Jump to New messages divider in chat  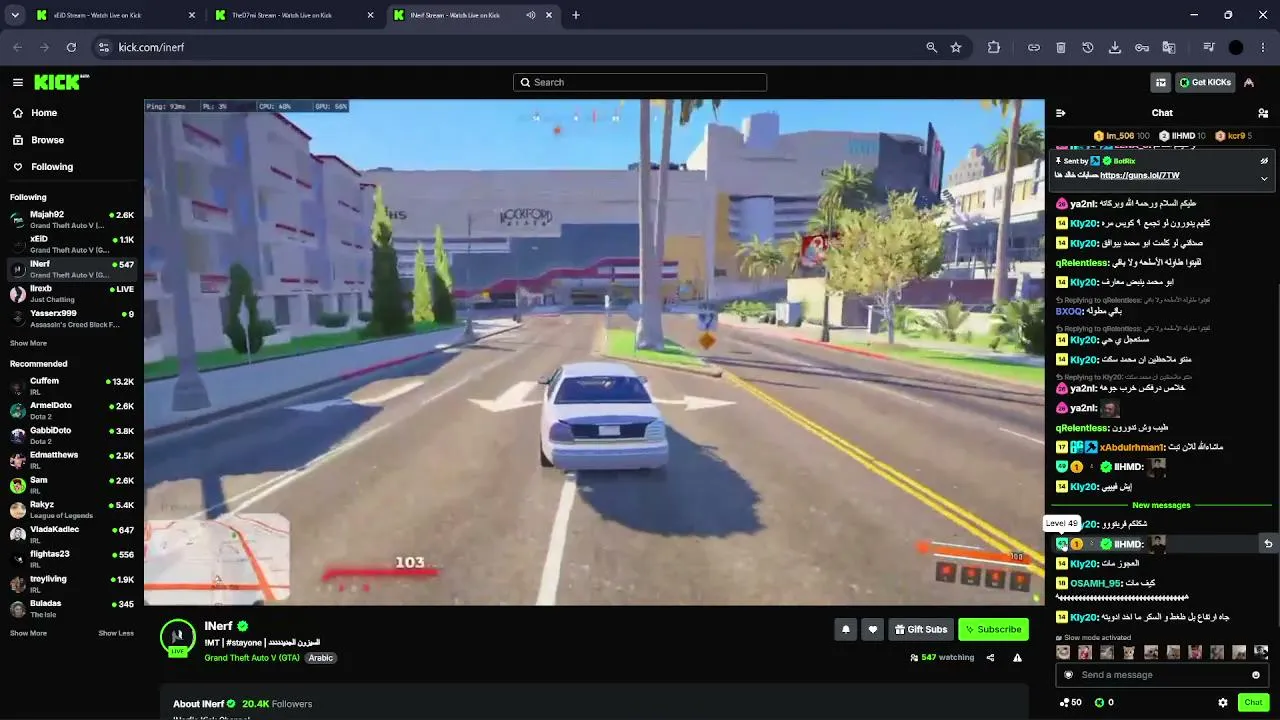pyautogui.click(x=1161, y=505)
